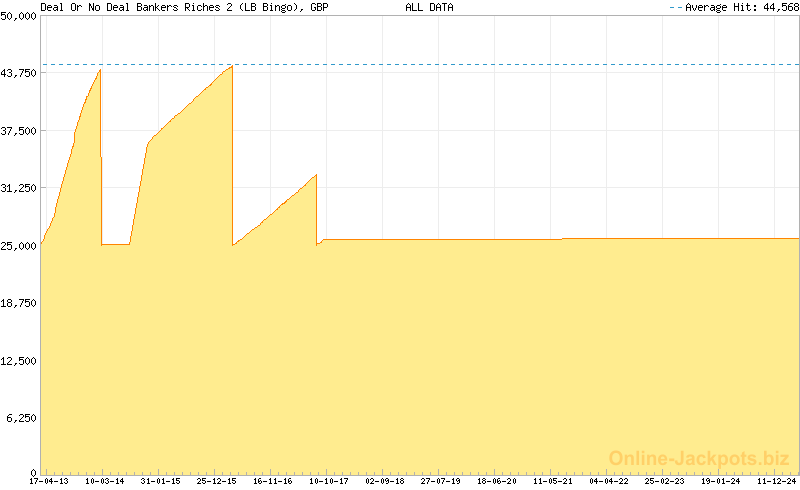
Task: Click the 43,750 y-axis label
Action: (x=19, y=73)
